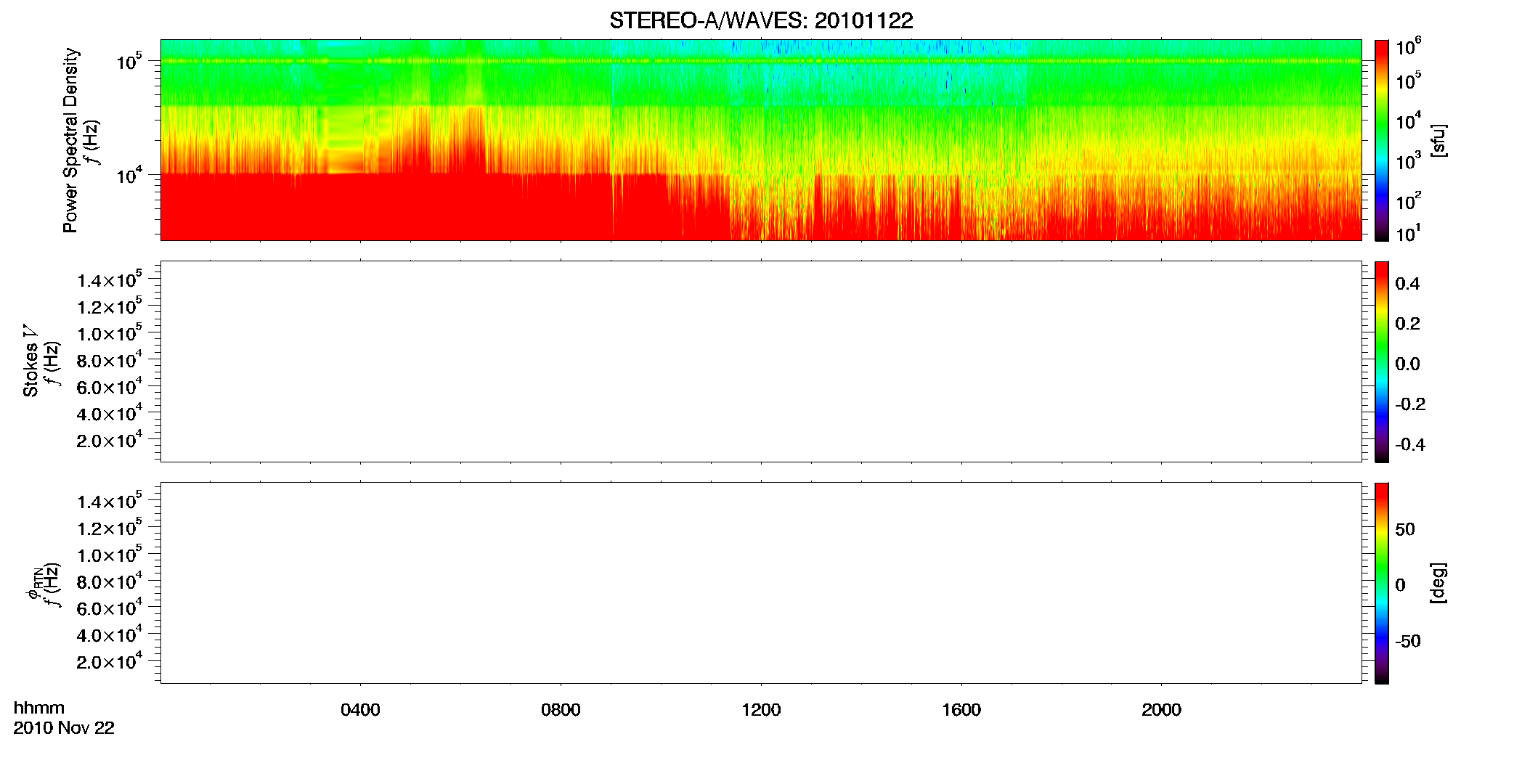Select the 0400 time tick label
Screen dimensions: 1522x784
[x=360, y=710]
